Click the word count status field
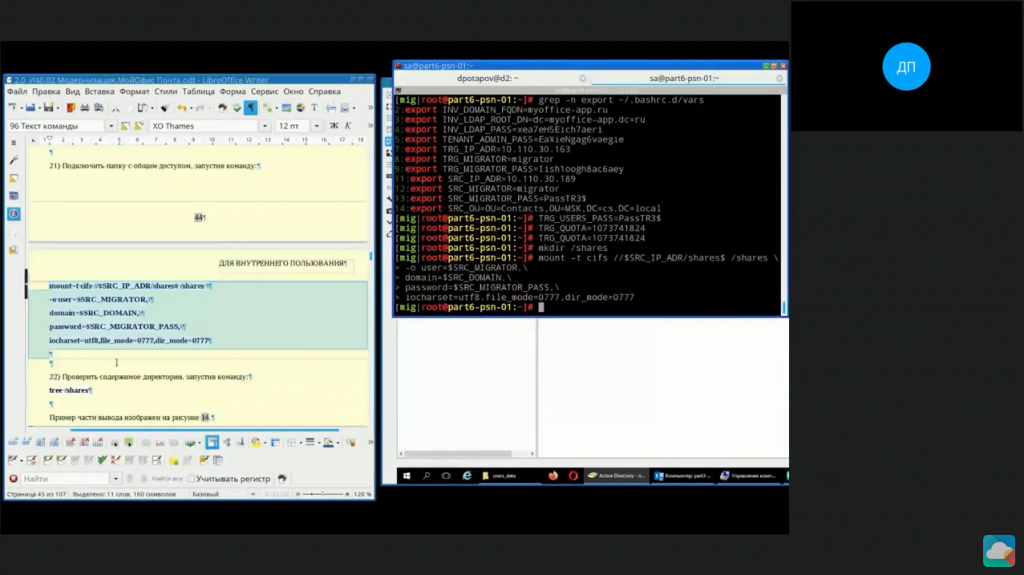This screenshot has height=575, width=1024. tap(124, 494)
